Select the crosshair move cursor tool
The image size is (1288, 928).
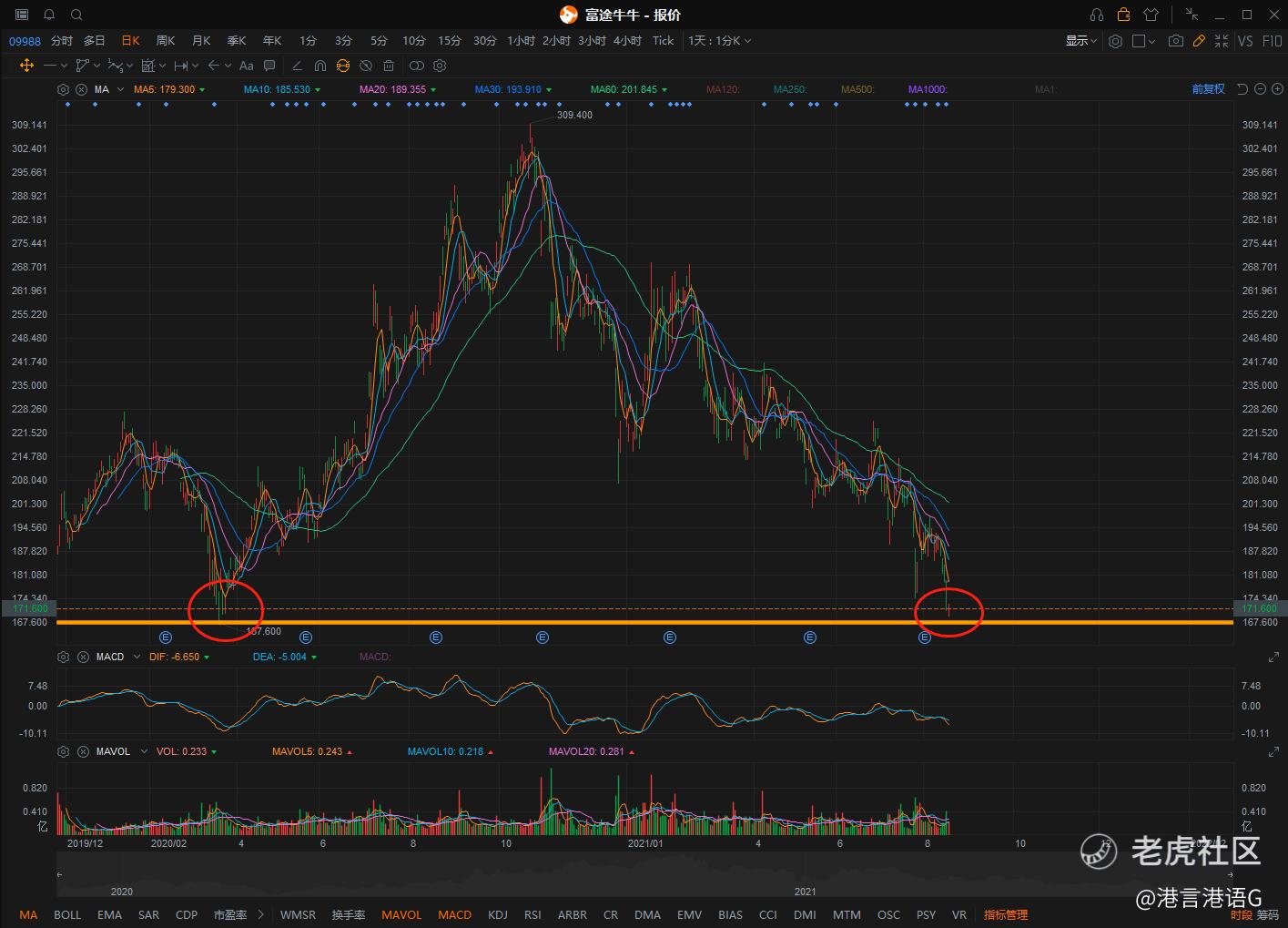(26, 66)
